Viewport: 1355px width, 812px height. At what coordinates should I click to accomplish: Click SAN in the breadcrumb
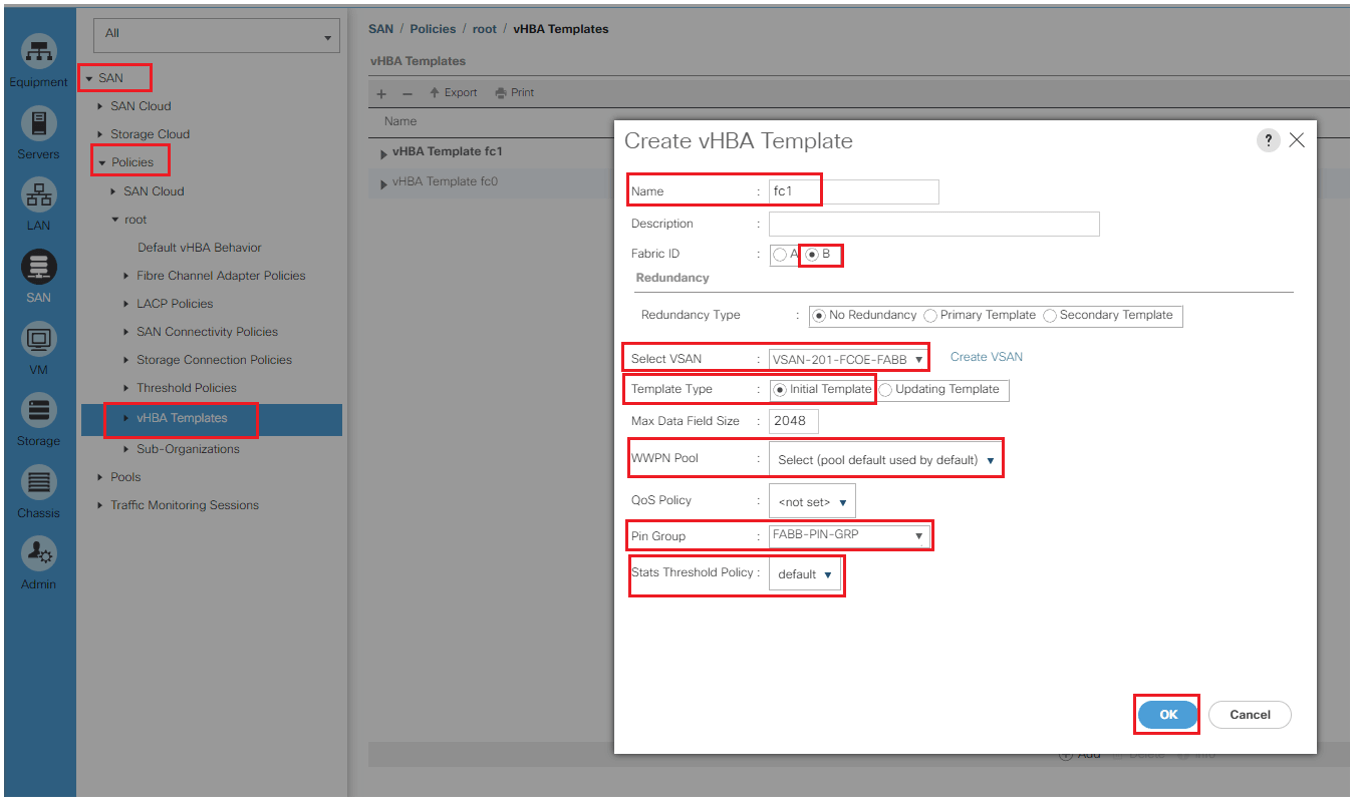(381, 29)
